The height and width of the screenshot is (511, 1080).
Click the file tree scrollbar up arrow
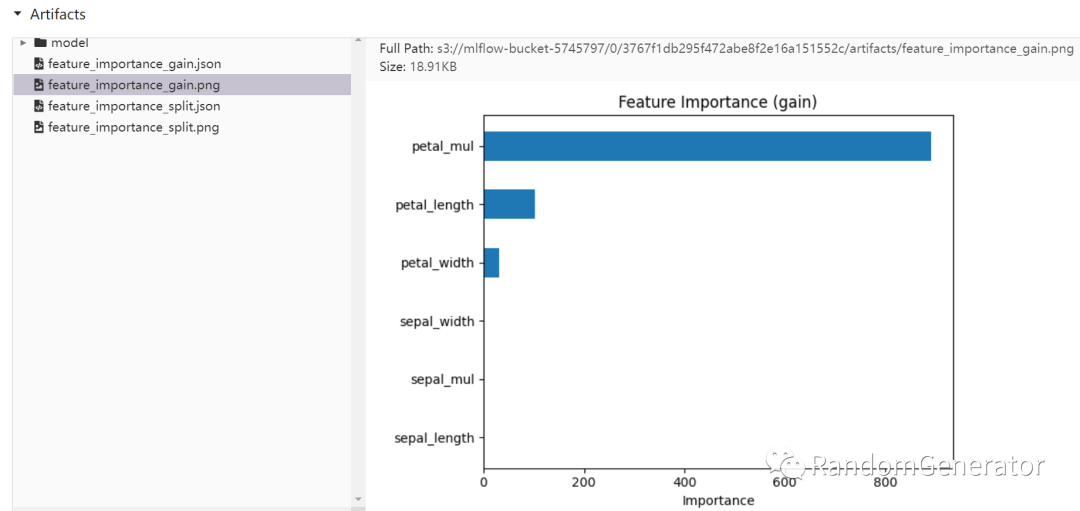point(358,41)
